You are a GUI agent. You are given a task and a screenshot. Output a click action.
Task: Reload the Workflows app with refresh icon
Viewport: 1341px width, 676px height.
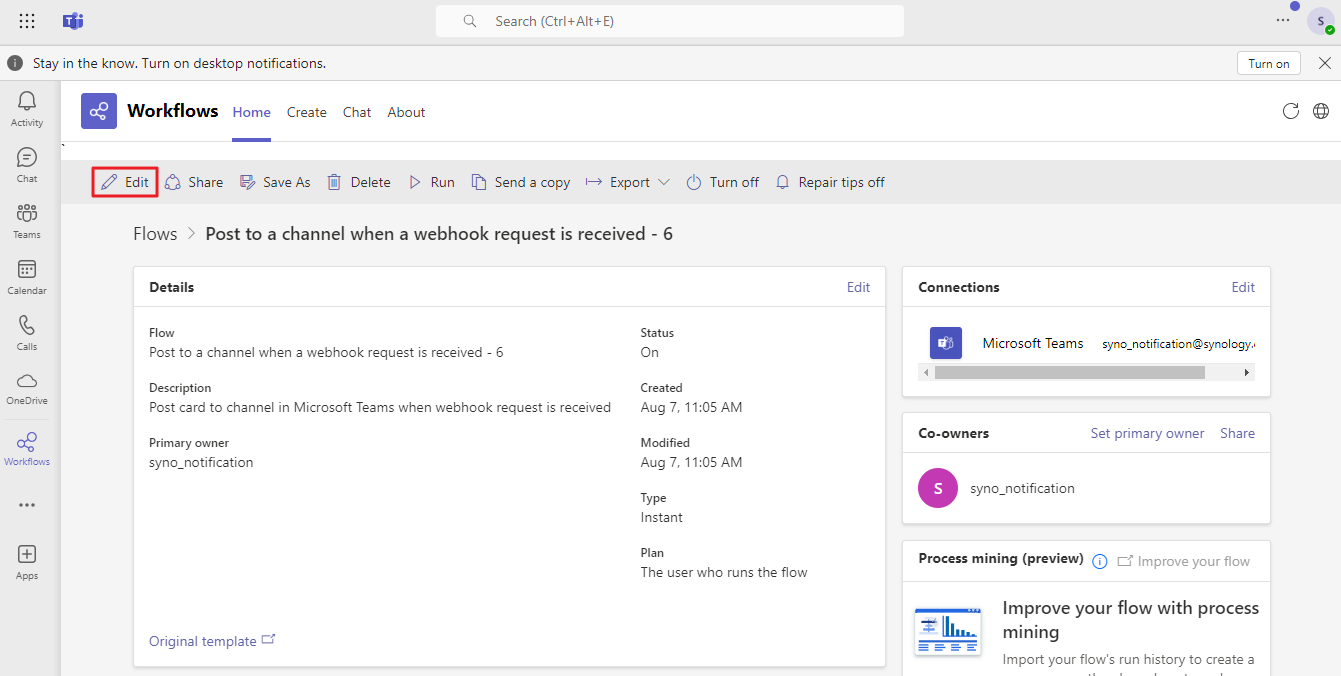pos(1291,111)
